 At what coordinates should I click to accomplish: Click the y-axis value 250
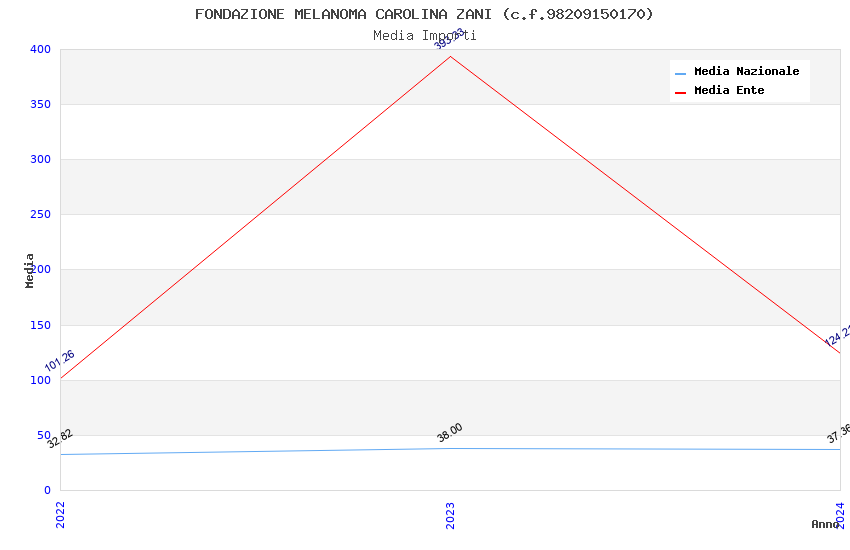(x=40, y=214)
